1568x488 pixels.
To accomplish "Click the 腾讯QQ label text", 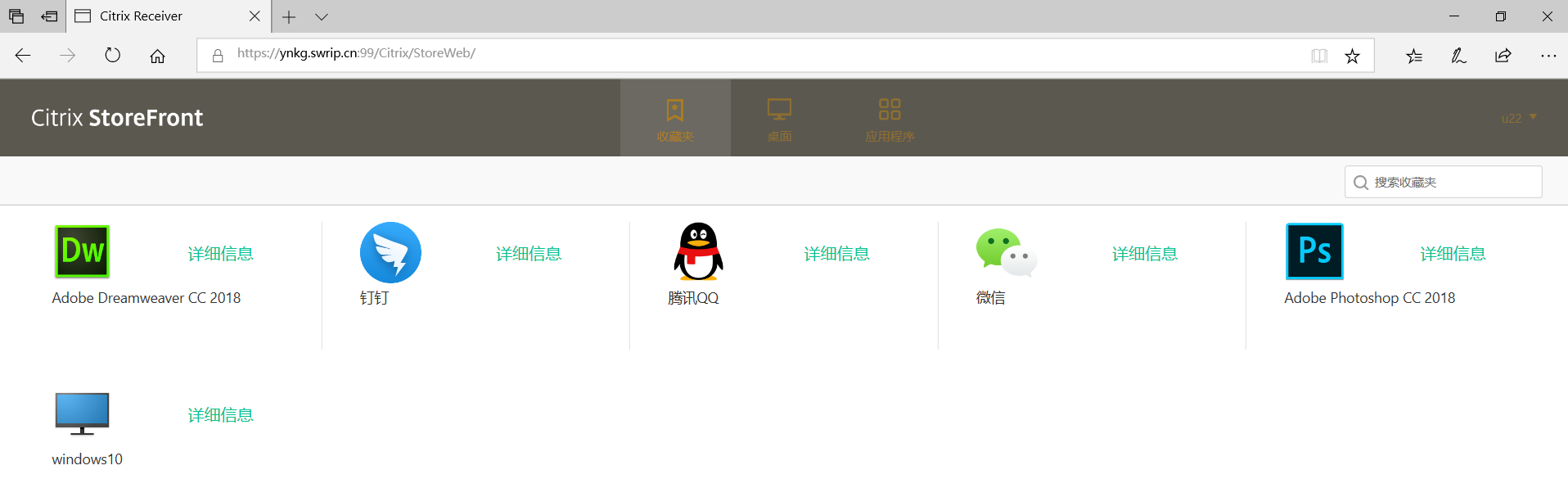I will 693,298.
